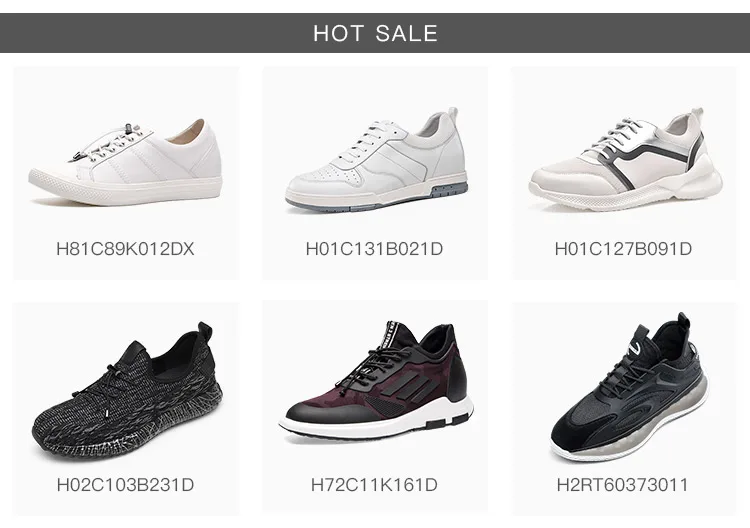
Task: Click the H01C127B091D model number text
Action: coord(623,249)
